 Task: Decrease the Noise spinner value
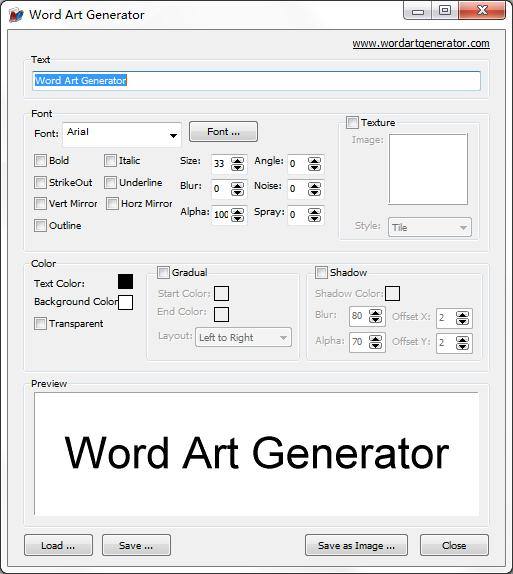point(314,193)
